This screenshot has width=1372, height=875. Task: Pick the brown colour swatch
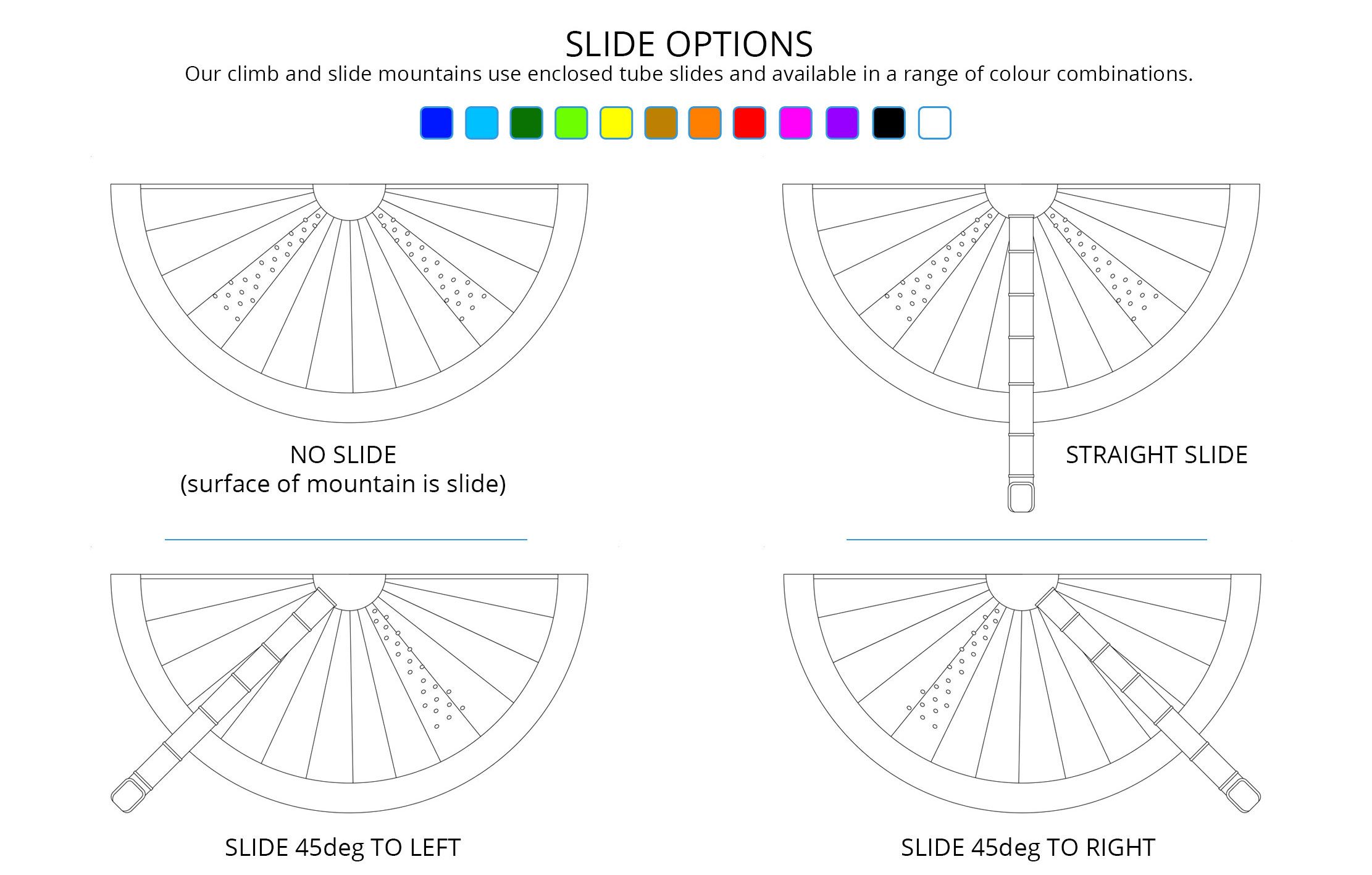pos(661,123)
